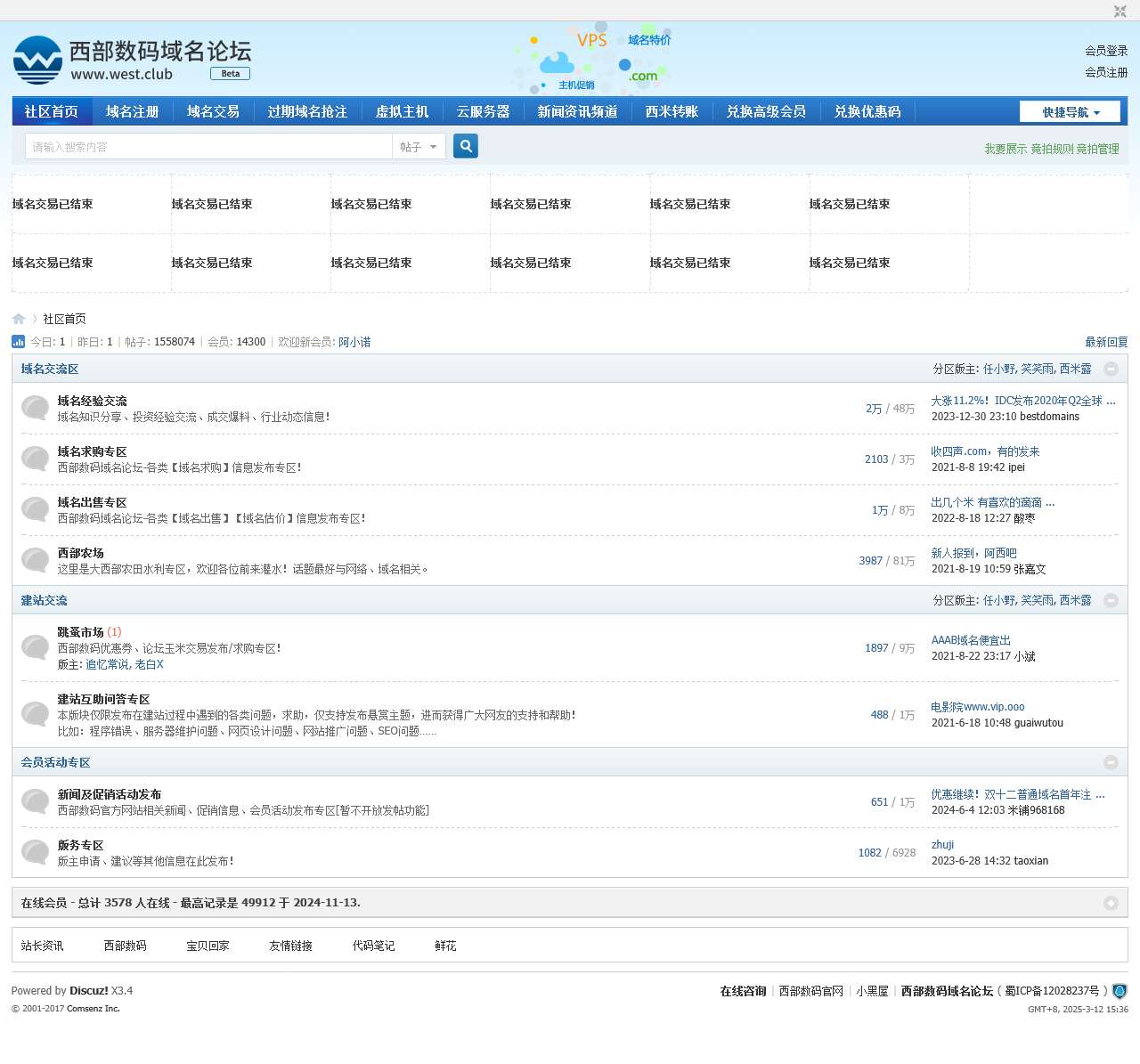The height and width of the screenshot is (1064, 1140).
Task: Click the 小黑屋 footer link
Action: pyautogui.click(x=873, y=991)
